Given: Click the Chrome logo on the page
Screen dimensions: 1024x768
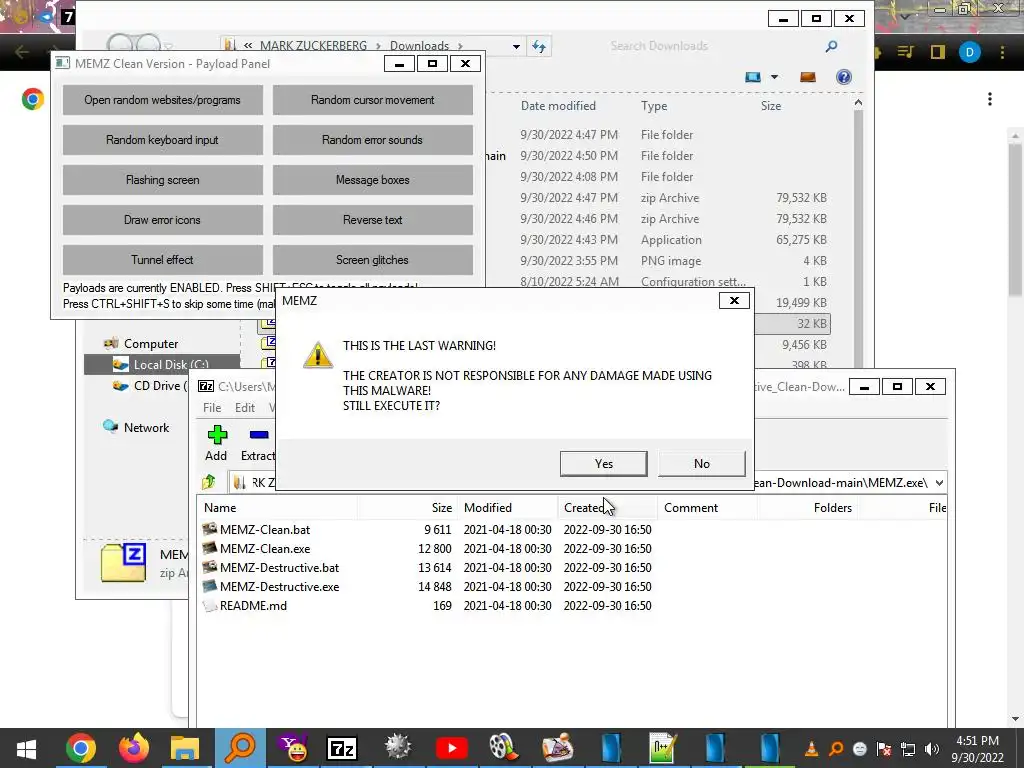Looking at the screenshot, I should click(33, 99).
